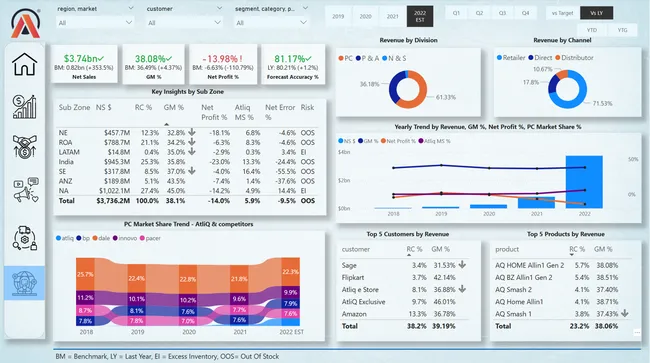Expand the customer field chevron
The image size is (650, 363).
pyautogui.click(x=219, y=8)
